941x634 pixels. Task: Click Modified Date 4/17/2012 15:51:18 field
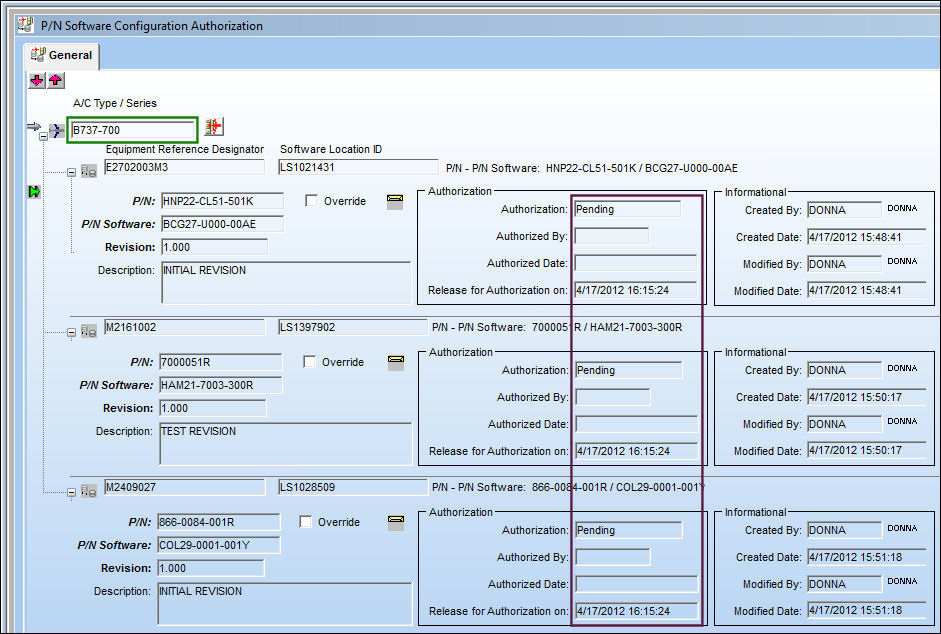(867, 610)
